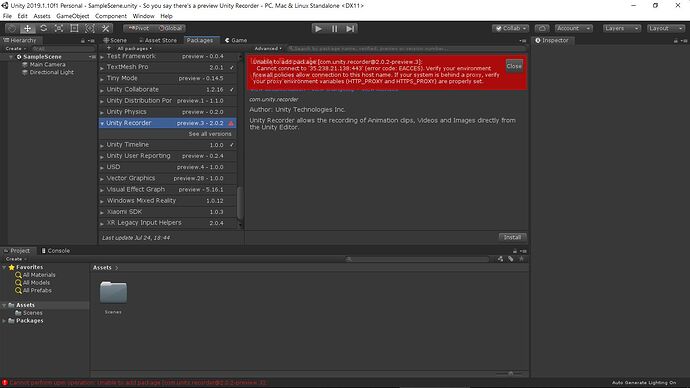This screenshot has width=690, height=388.
Task: Install the Unity Recorder package
Action: click(512, 237)
